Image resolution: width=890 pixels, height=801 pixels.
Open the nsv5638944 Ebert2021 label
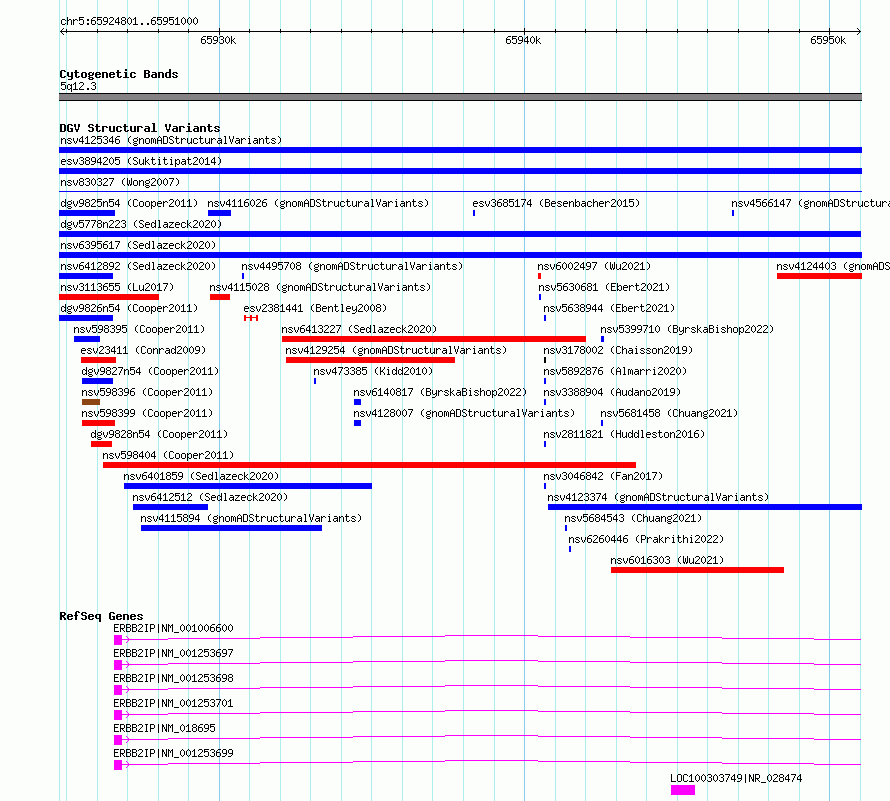click(609, 308)
